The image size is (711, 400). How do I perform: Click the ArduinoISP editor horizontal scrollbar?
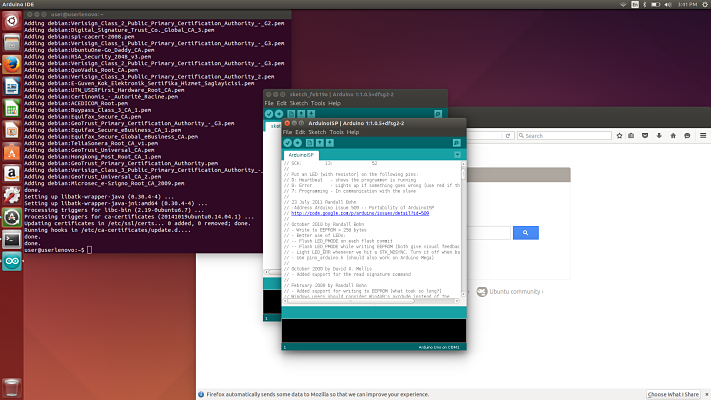[371, 301]
